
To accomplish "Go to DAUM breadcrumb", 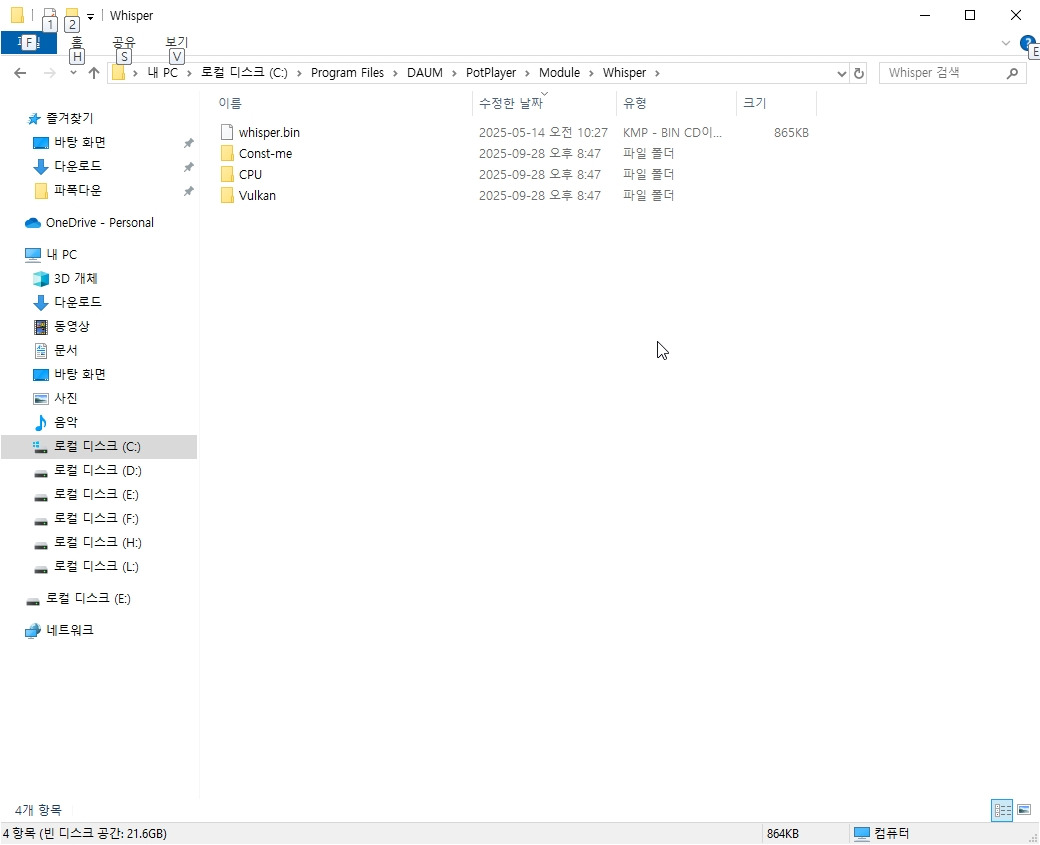I will [424, 73].
